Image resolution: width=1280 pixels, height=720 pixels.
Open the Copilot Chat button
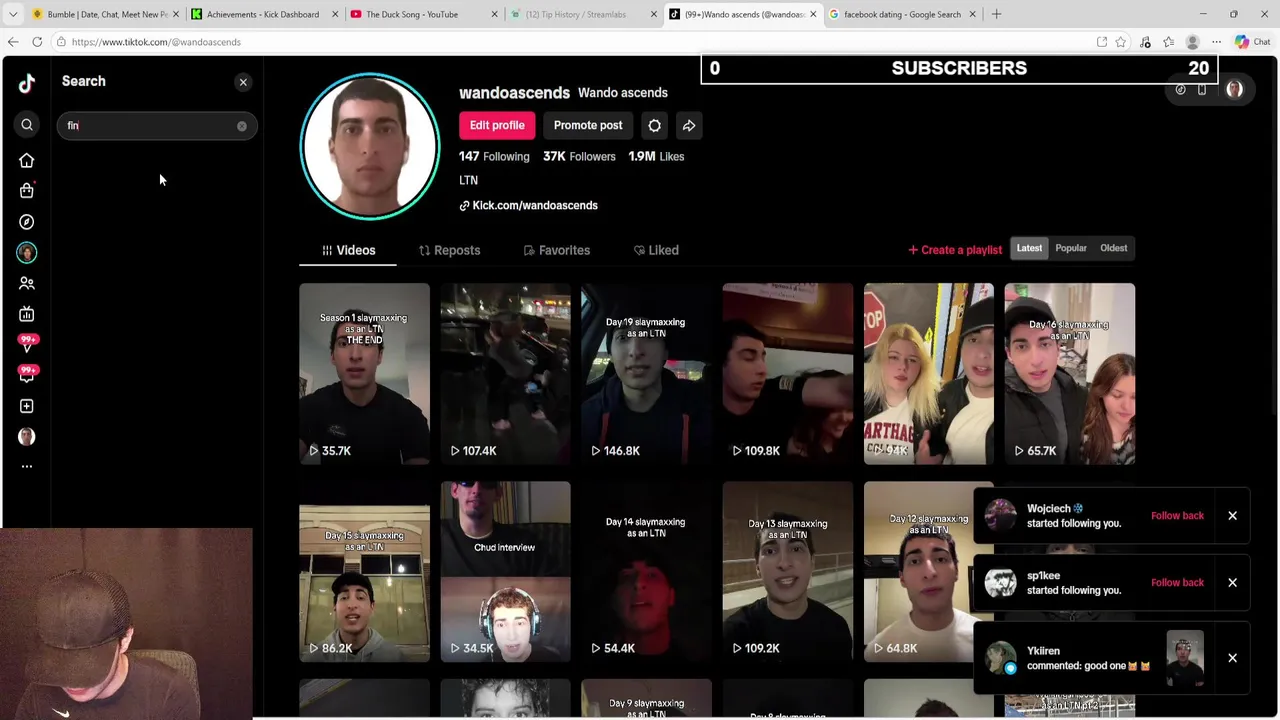[1253, 42]
